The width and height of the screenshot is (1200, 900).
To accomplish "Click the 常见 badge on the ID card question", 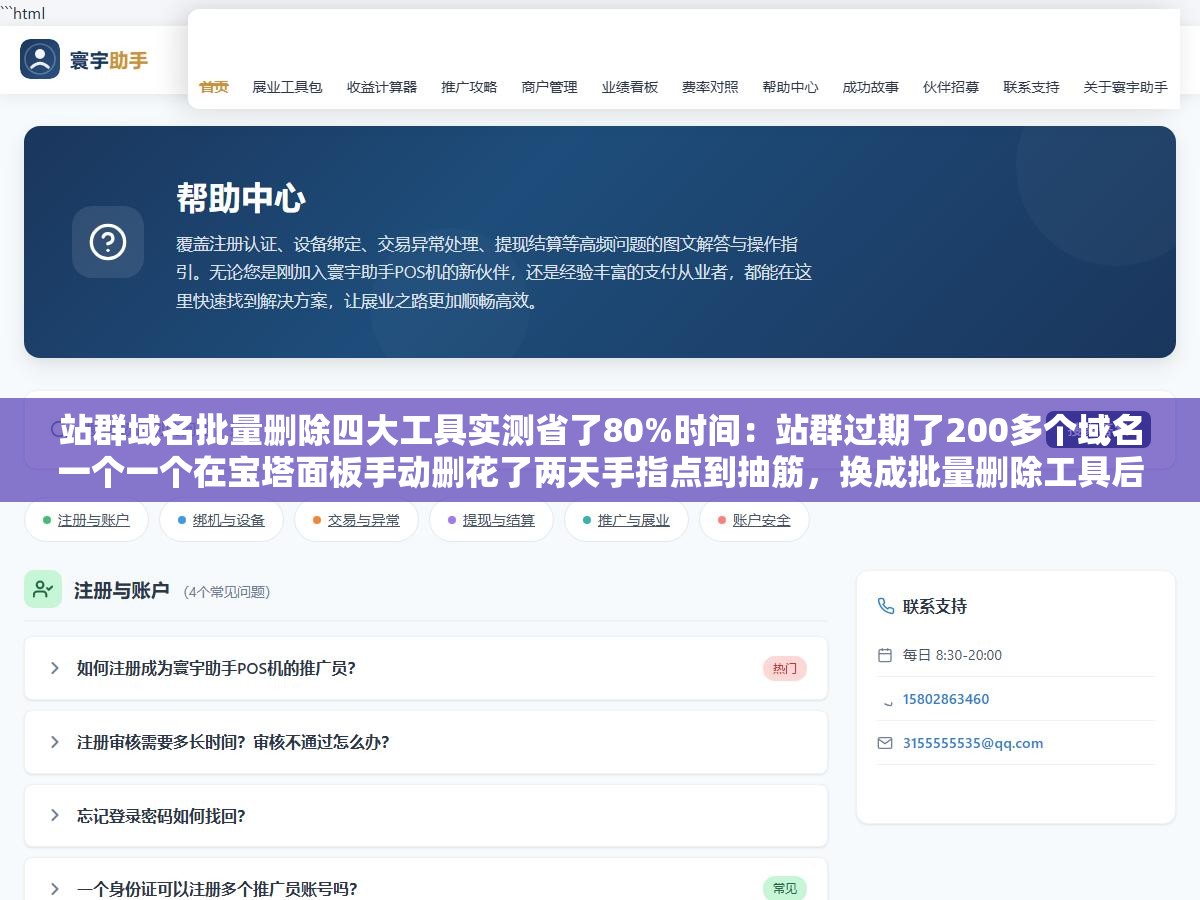I will [785, 888].
